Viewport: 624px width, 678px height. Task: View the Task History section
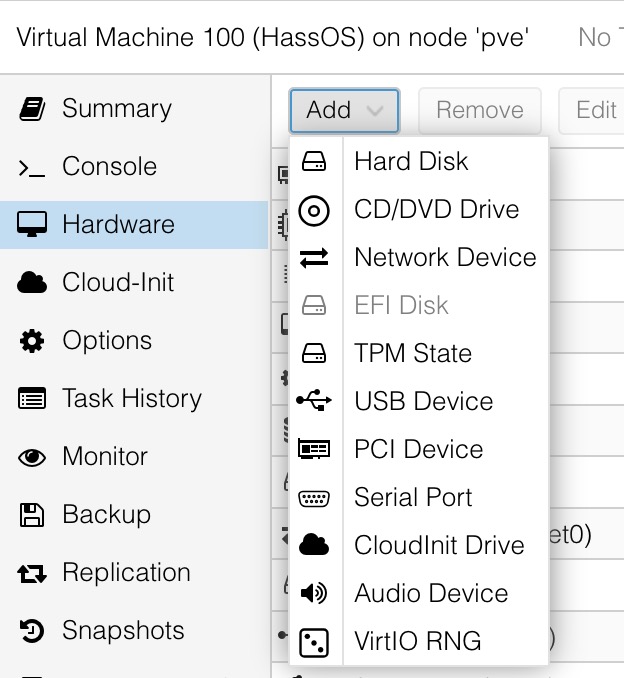click(134, 399)
